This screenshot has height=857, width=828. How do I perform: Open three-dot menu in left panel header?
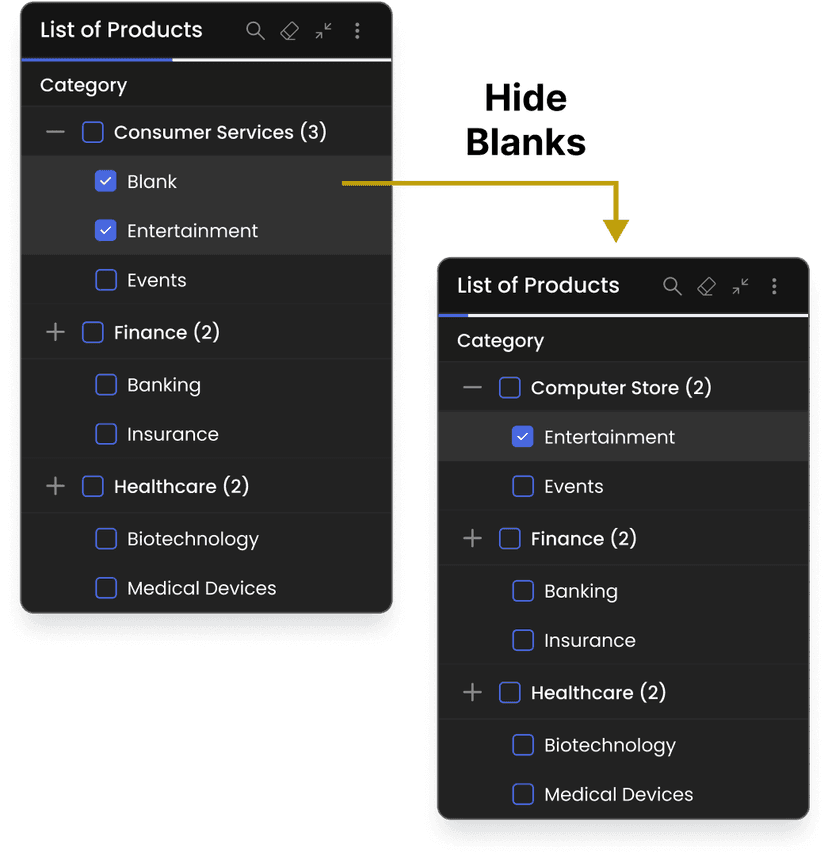[357, 31]
